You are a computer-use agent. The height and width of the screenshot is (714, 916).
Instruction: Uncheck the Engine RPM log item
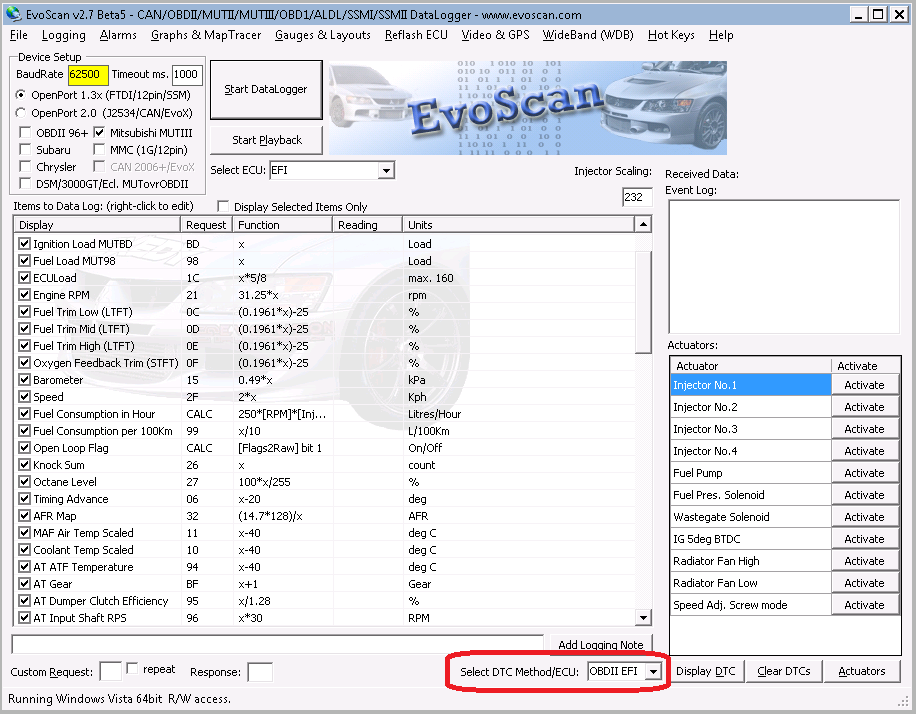tap(25, 295)
